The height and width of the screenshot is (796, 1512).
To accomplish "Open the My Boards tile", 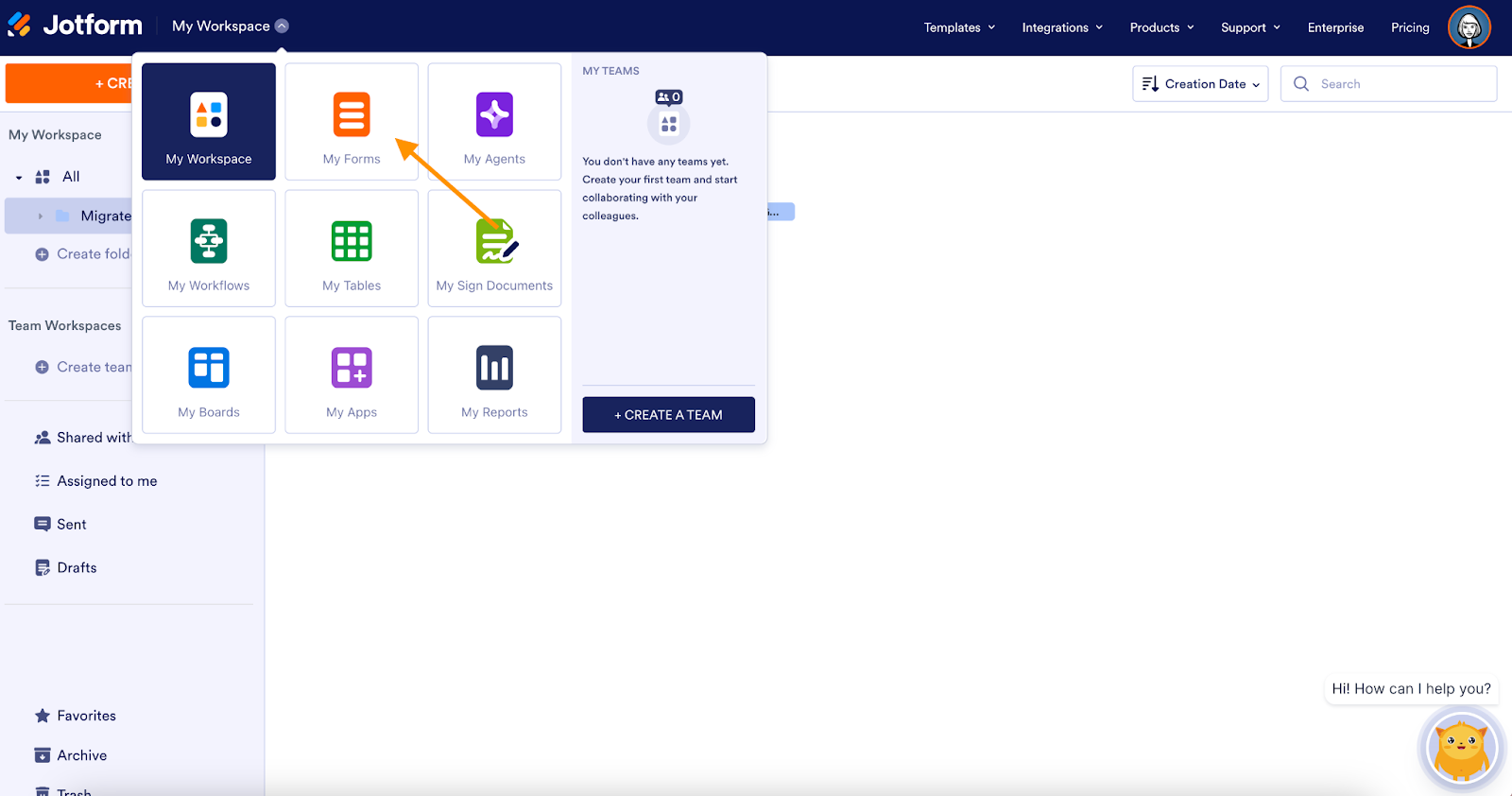I will point(209,375).
